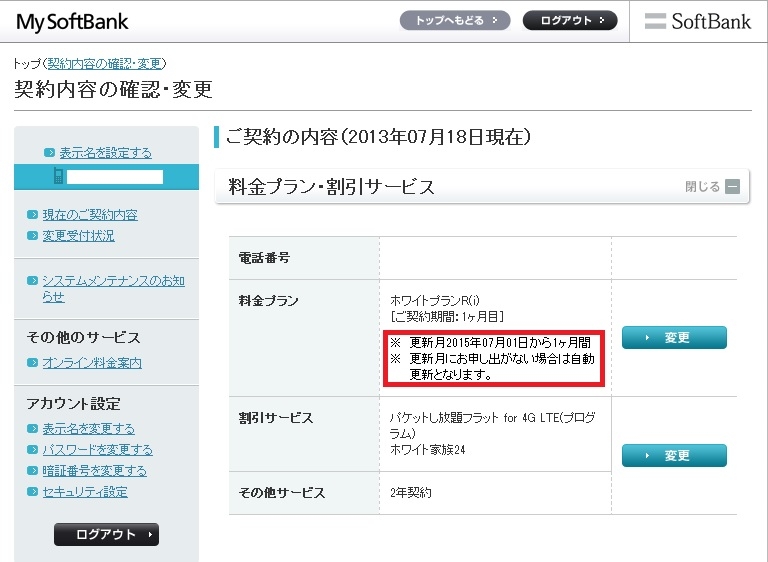The image size is (768, 562).
Task: Click the My SoftBank logo
Action: (72, 22)
